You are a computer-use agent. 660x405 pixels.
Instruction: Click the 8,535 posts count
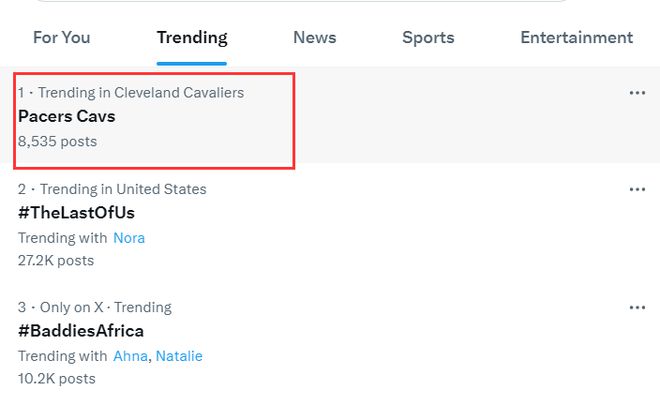tap(57, 142)
